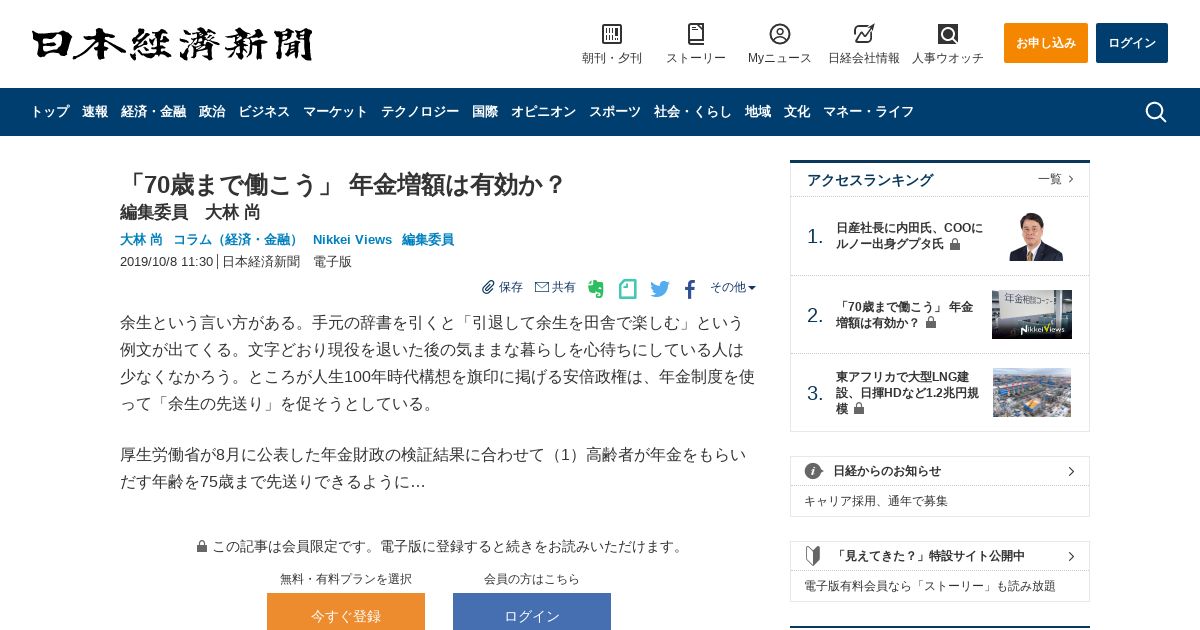Open the 編集委員 tag link
The height and width of the screenshot is (630, 1200).
pos(428,240)
